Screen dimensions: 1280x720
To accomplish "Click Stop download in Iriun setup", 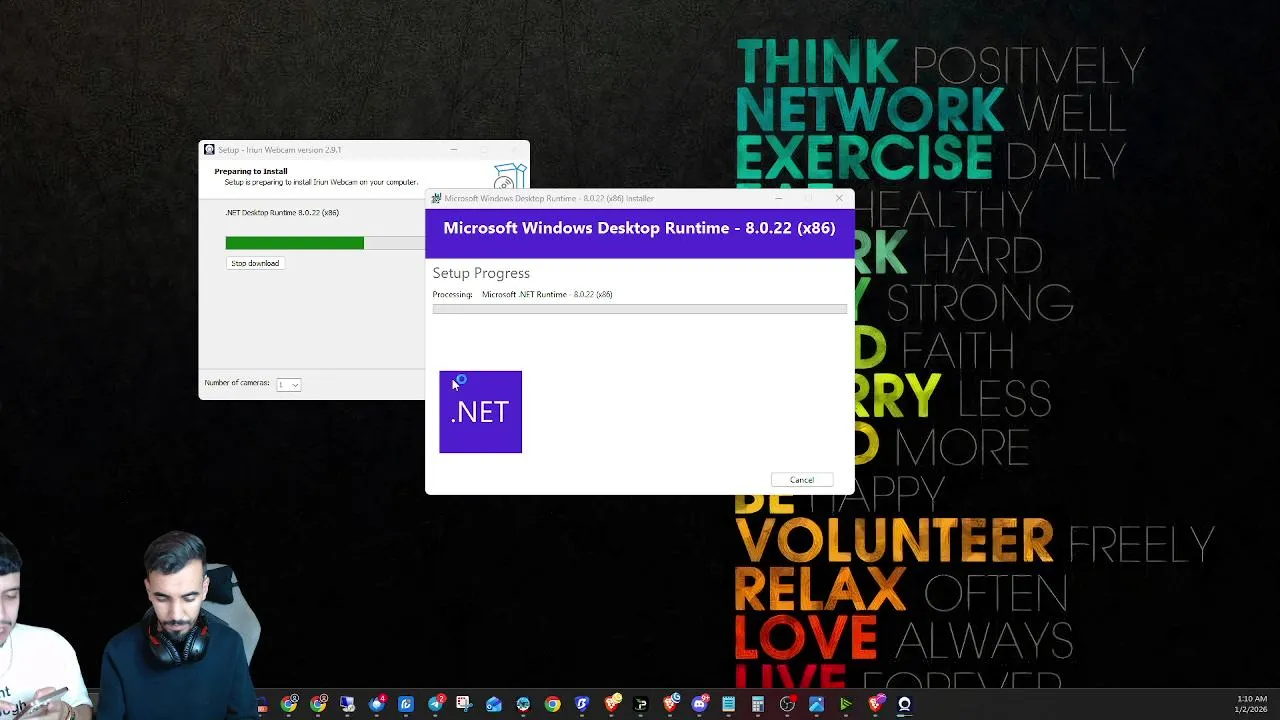I will [255, 263].
